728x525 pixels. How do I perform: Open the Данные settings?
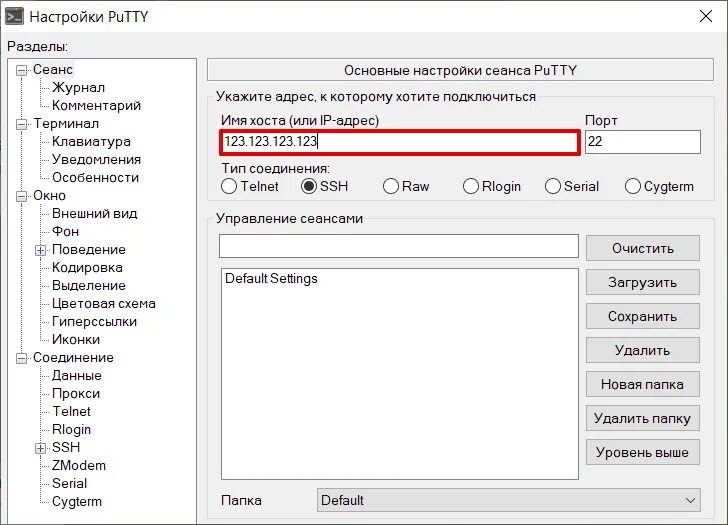[77, 376]
